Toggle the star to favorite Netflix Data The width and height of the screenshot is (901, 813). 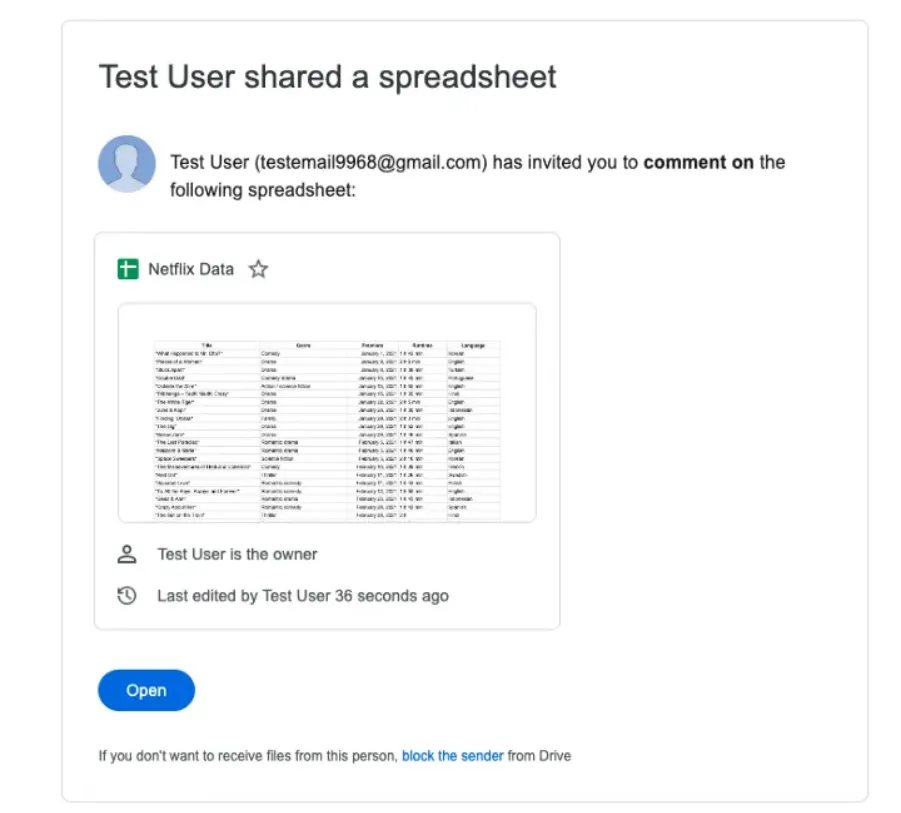point(257,269)
